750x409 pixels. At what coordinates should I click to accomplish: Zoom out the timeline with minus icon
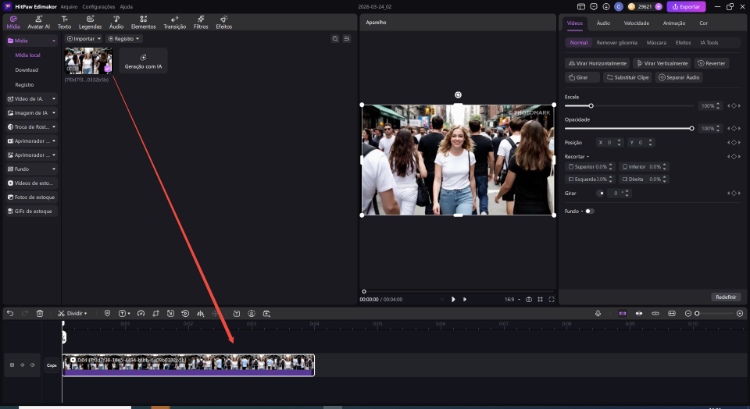688,313
